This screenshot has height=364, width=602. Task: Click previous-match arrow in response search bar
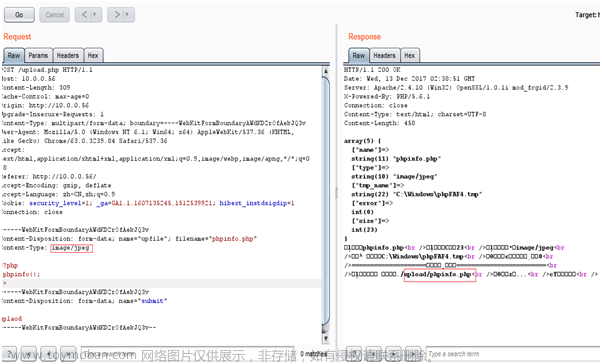click(x=374, y=354)
